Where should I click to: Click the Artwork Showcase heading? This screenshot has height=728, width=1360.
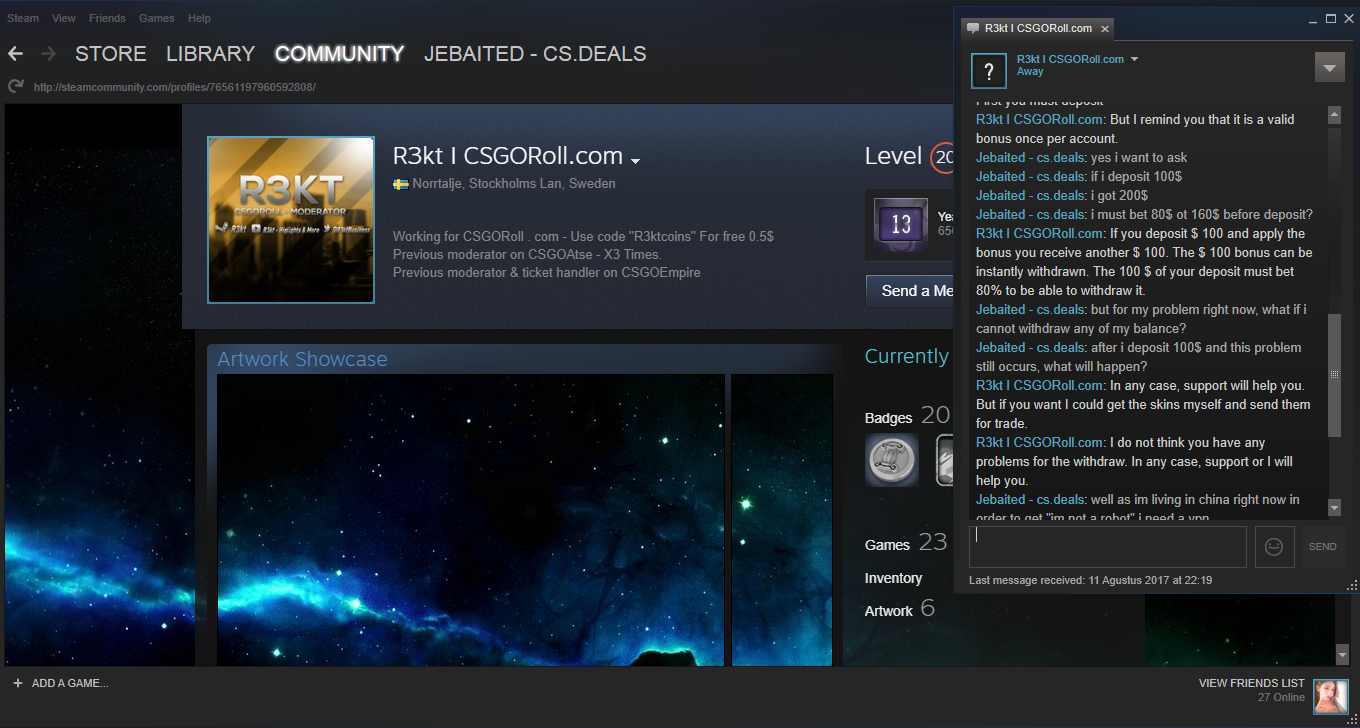click(302, 359)
